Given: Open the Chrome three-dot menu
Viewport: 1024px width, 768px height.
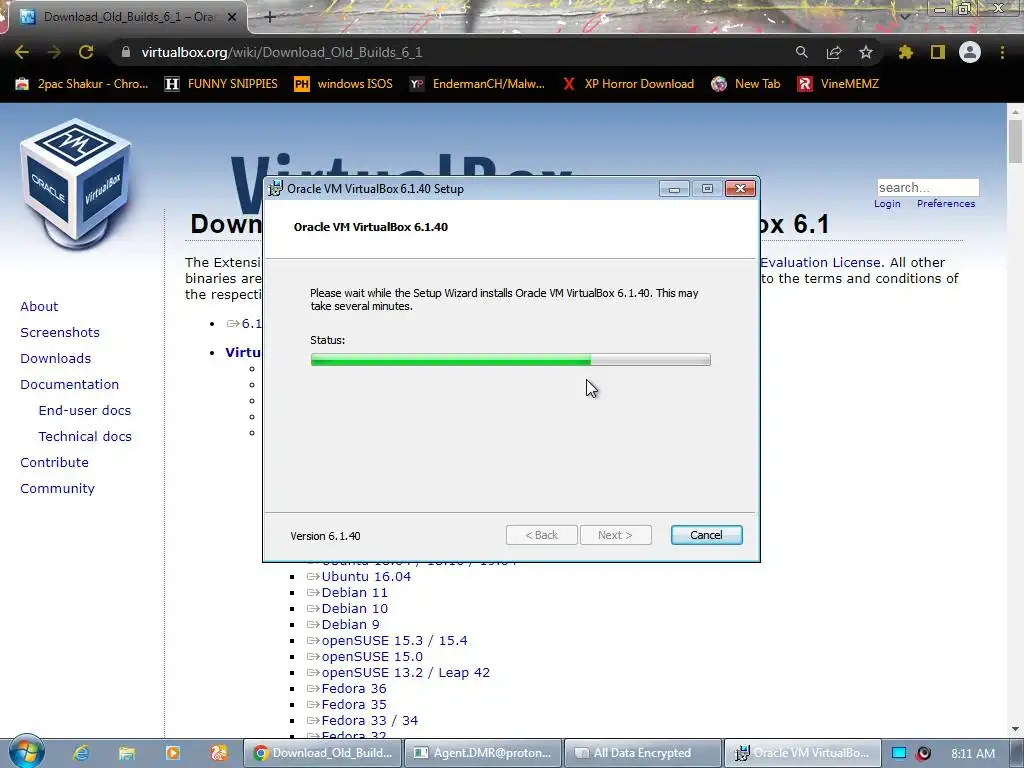Looking at the screenshot, I should pos(1002,52).
